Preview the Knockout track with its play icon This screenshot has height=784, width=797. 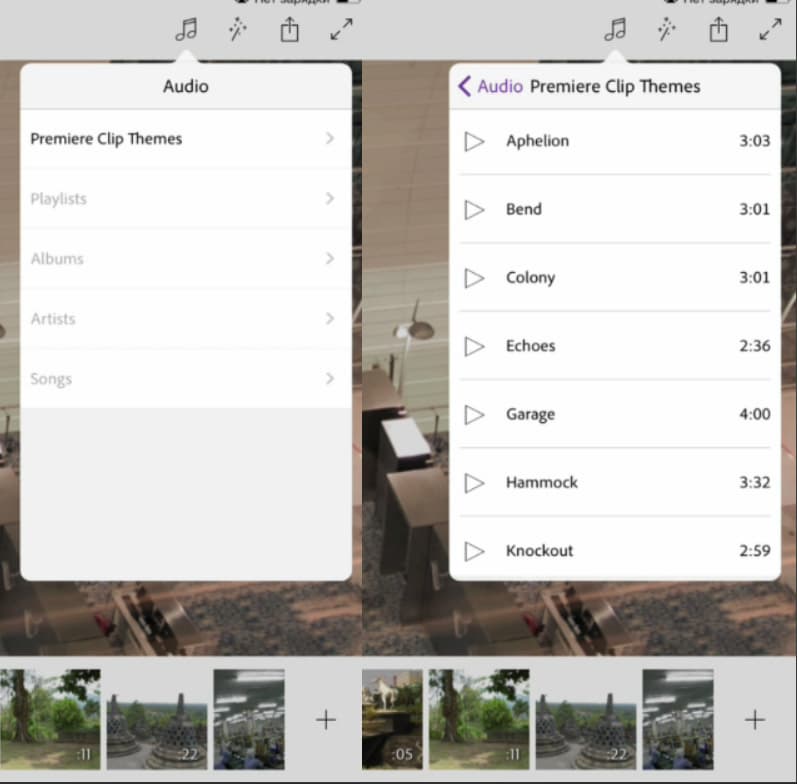[x=474, y=551]
